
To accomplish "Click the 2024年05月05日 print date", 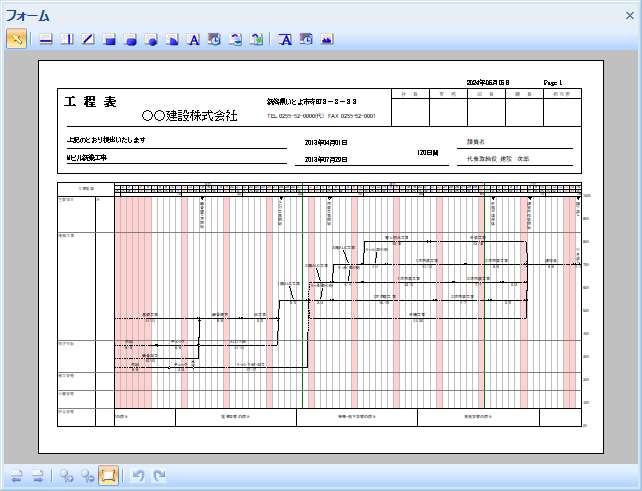I will point(488,82).
